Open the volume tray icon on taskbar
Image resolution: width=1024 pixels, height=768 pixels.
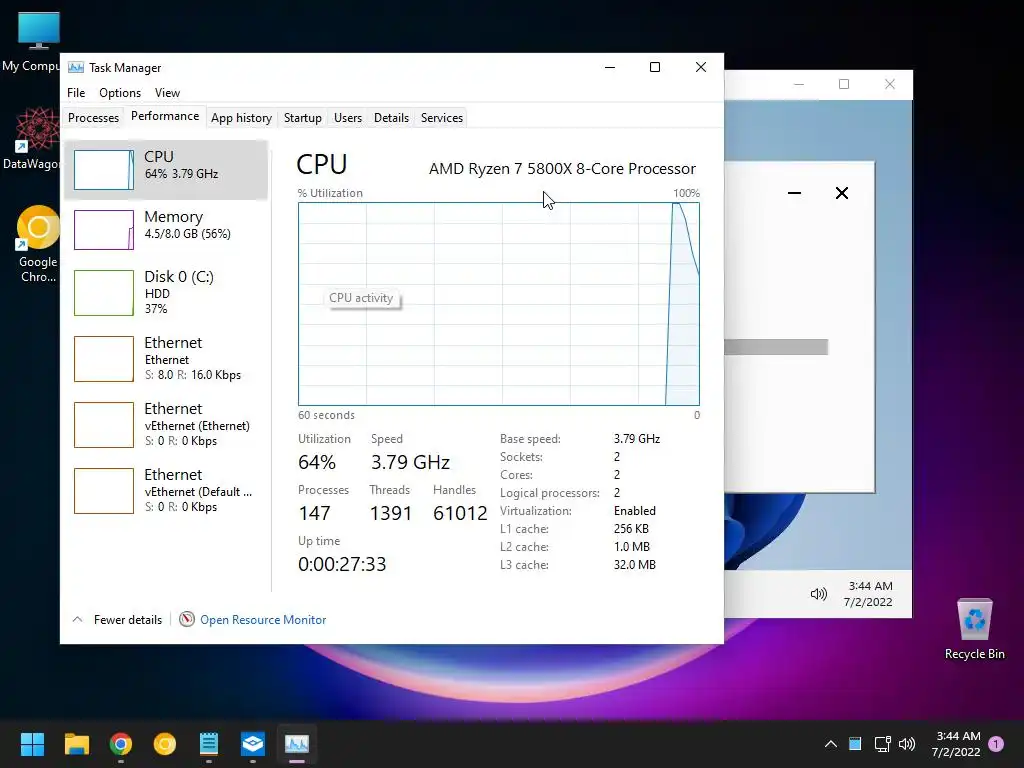coord(907,744)
